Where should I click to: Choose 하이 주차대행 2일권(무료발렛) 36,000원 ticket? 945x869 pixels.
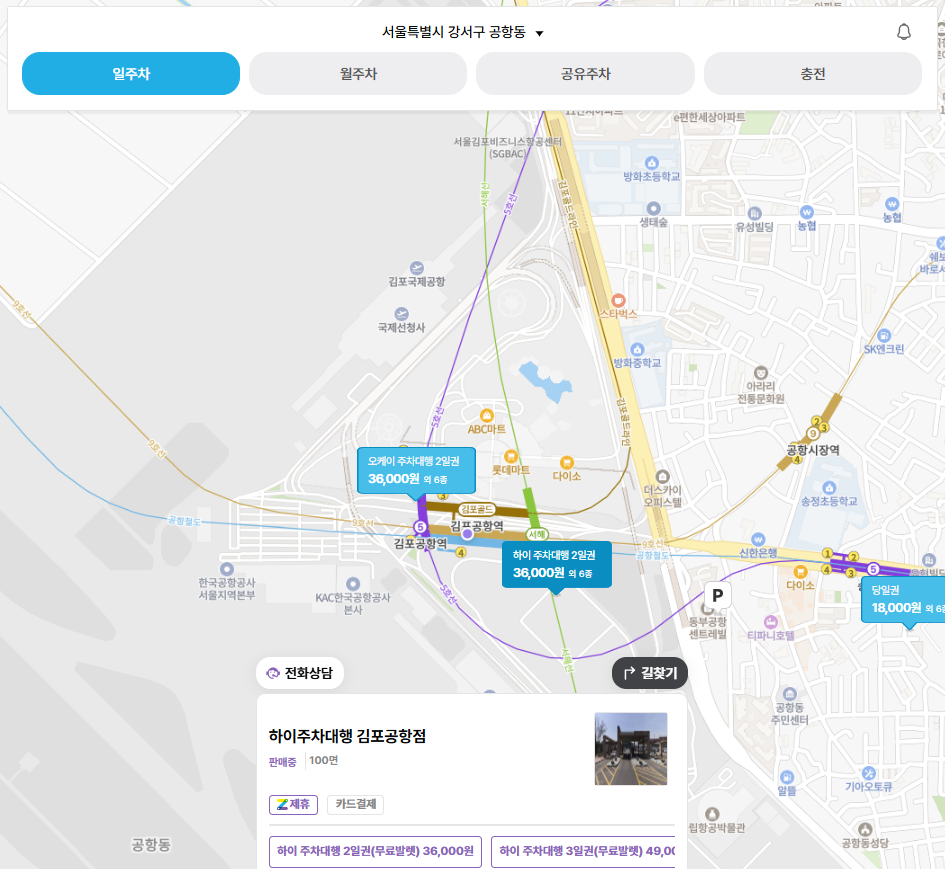pyautogui.click(x=375, y=851)
